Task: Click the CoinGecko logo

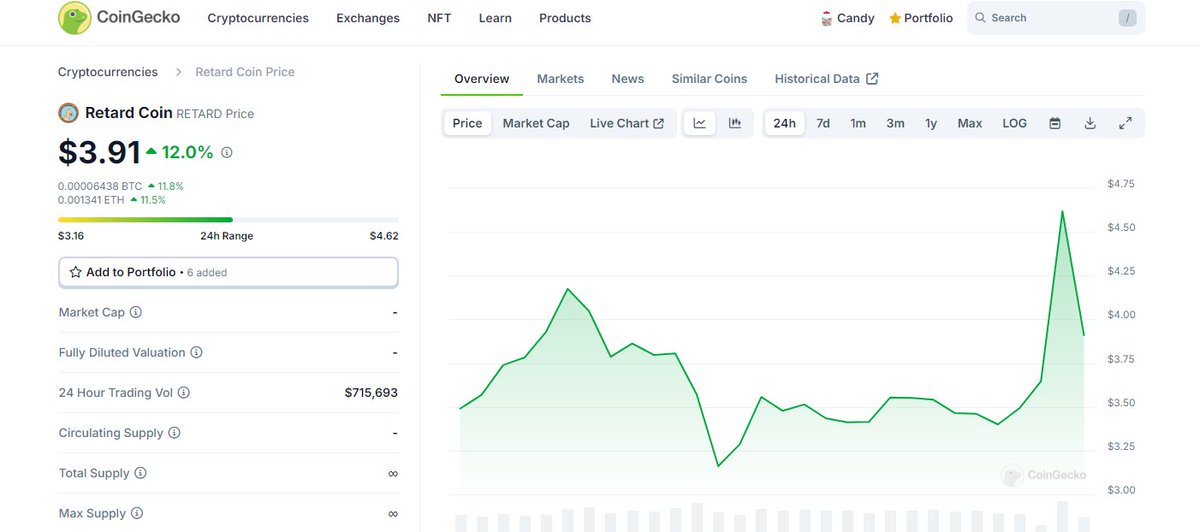Action: point(119,18)
